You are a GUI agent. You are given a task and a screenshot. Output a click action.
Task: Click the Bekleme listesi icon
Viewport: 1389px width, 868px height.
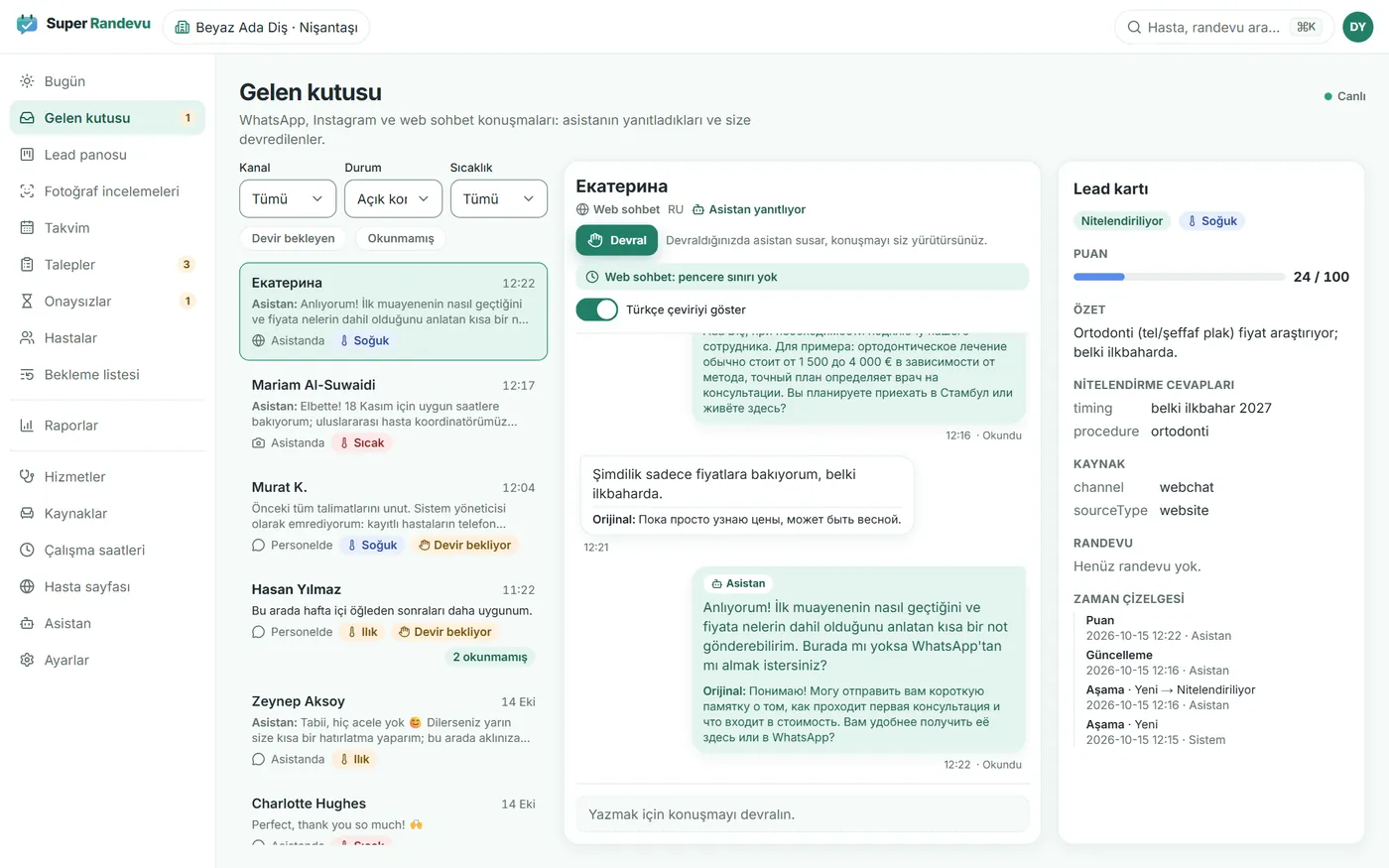coord(27,375)
